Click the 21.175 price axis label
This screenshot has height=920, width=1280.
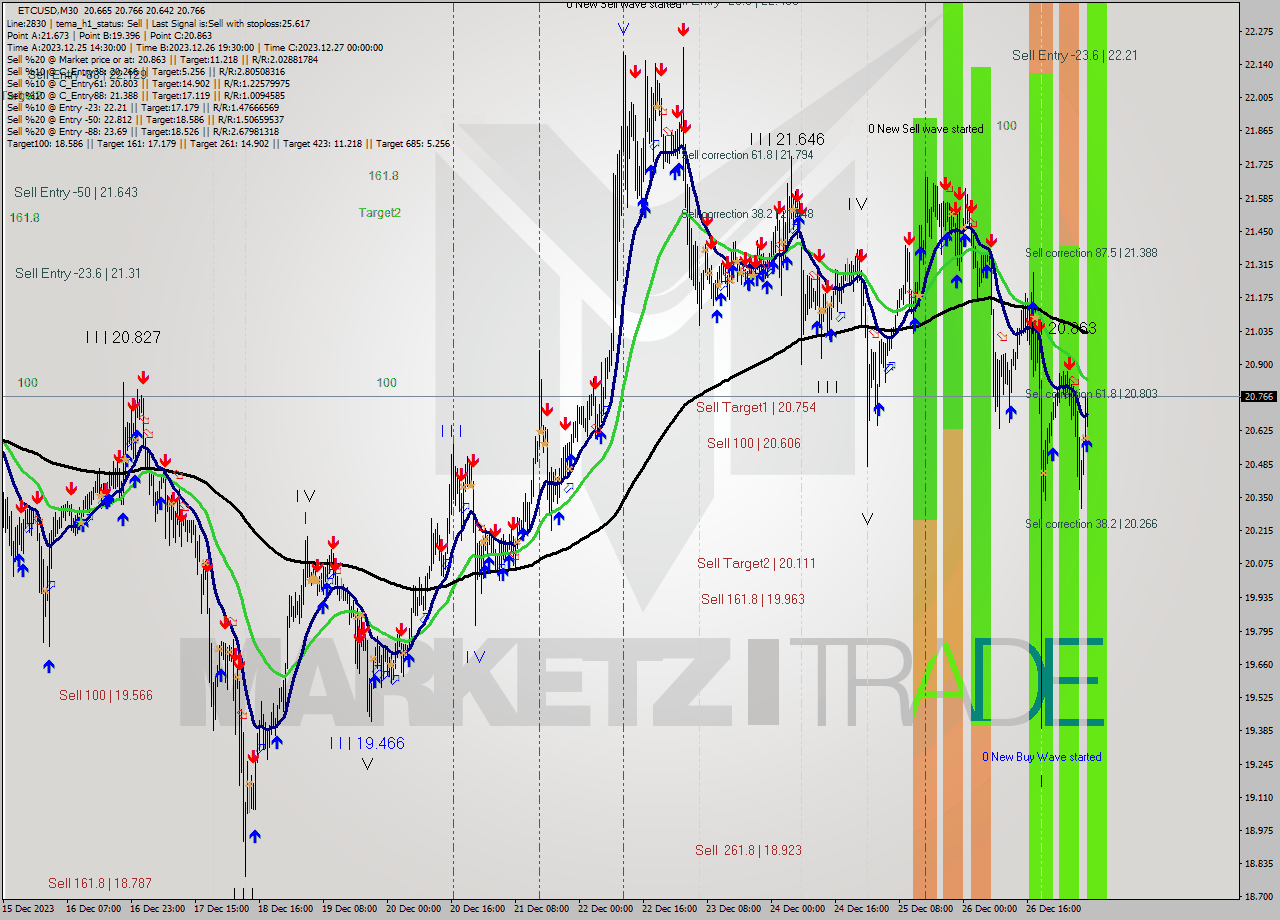coord(1259,297)
